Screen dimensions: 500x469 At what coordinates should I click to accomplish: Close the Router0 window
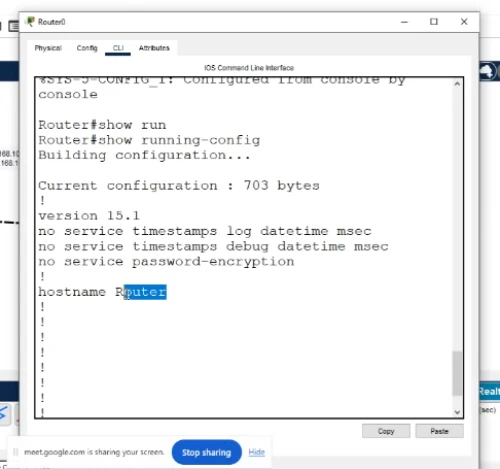pos(464,22)
